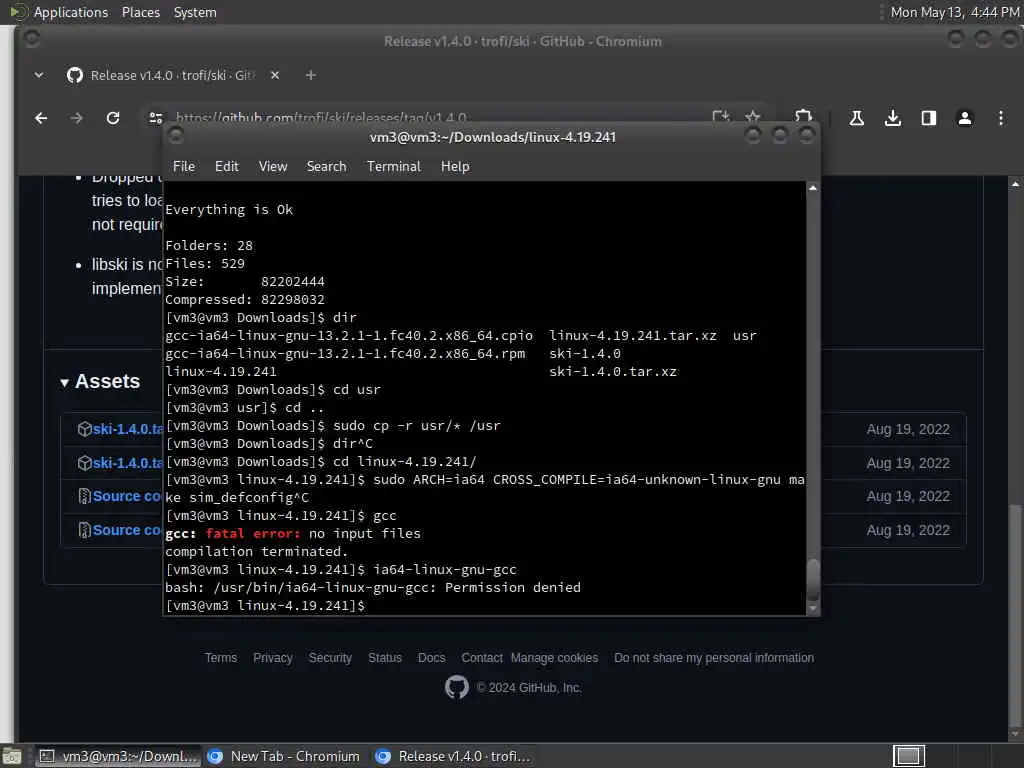Open Chromium three-dot menu
The width and height of the screenshot is (1024, 768).
1000,118
